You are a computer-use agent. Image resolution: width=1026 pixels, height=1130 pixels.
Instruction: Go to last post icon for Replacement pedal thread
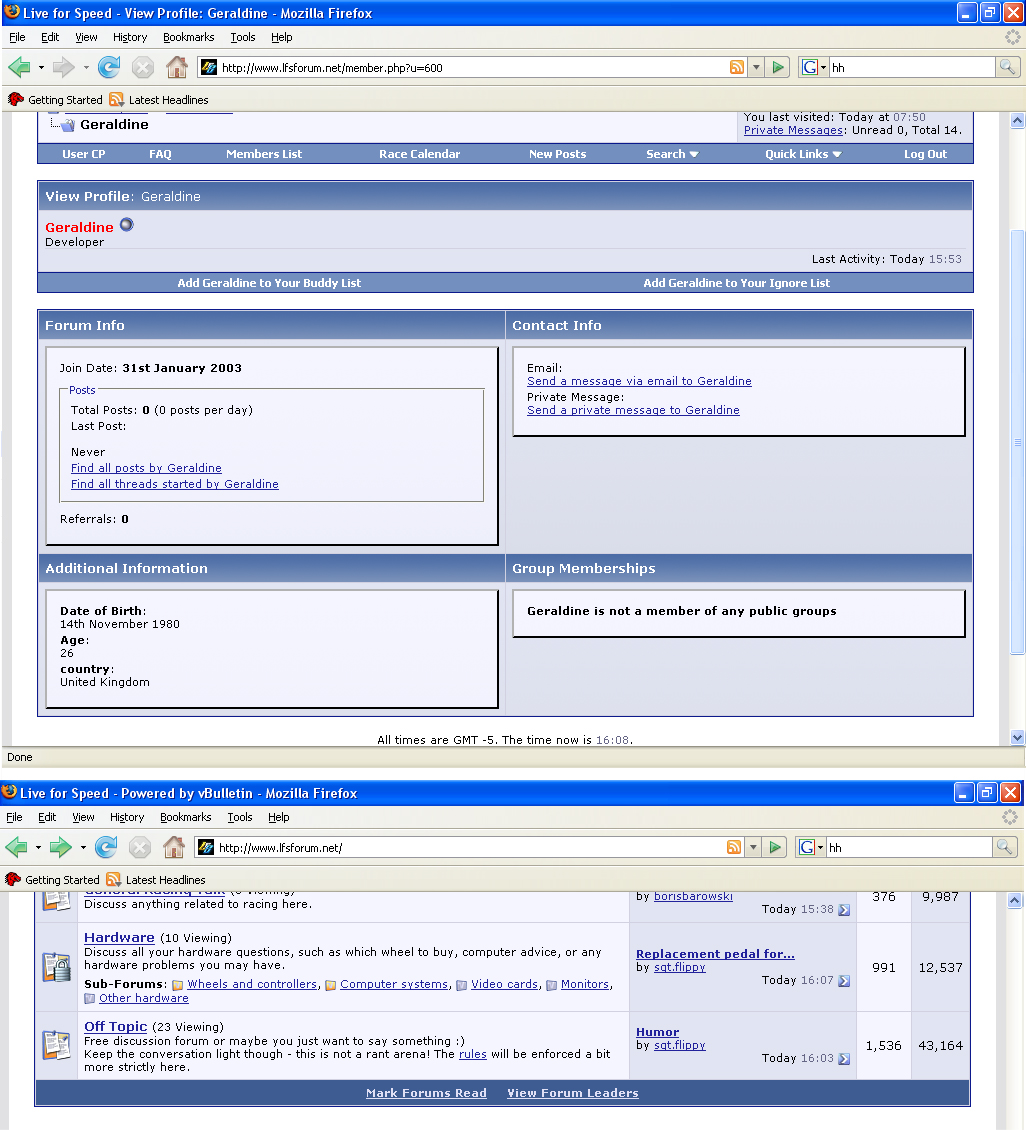tap(844, 981)
